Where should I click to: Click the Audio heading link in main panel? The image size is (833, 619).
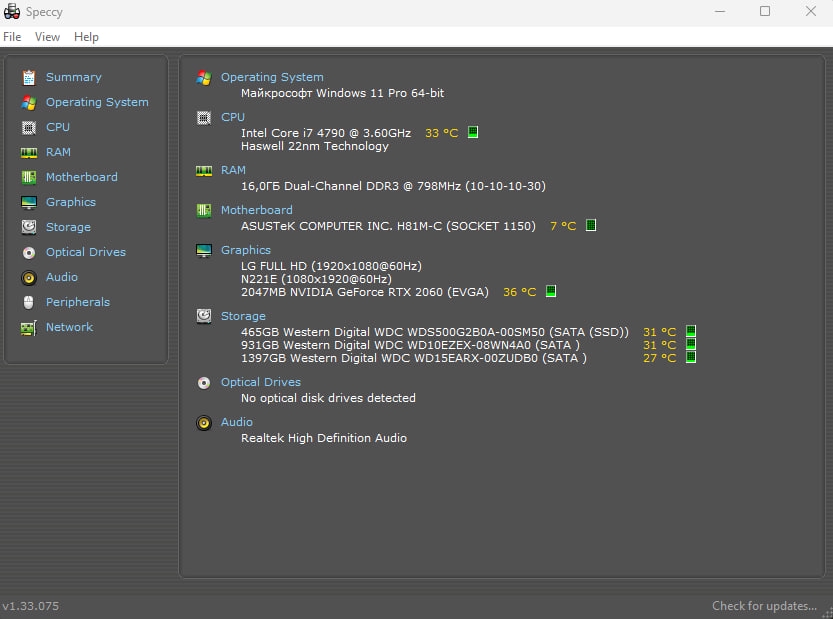coord(236,422)
